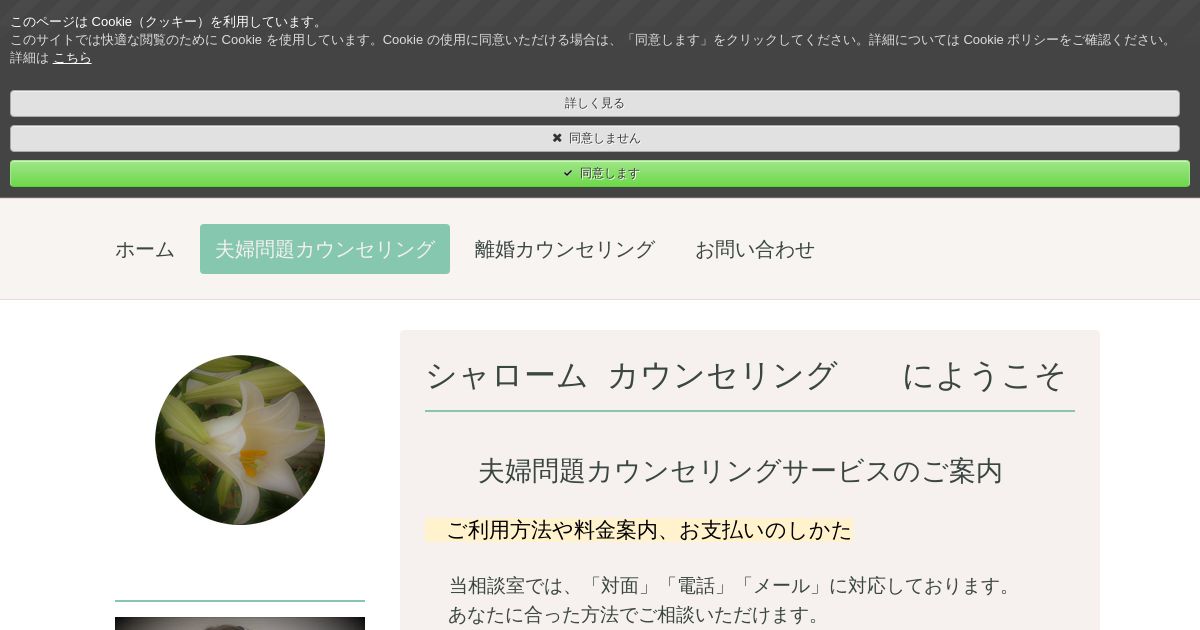
Task: Decline cookies with 同意しません button
Action: point(595,138)
